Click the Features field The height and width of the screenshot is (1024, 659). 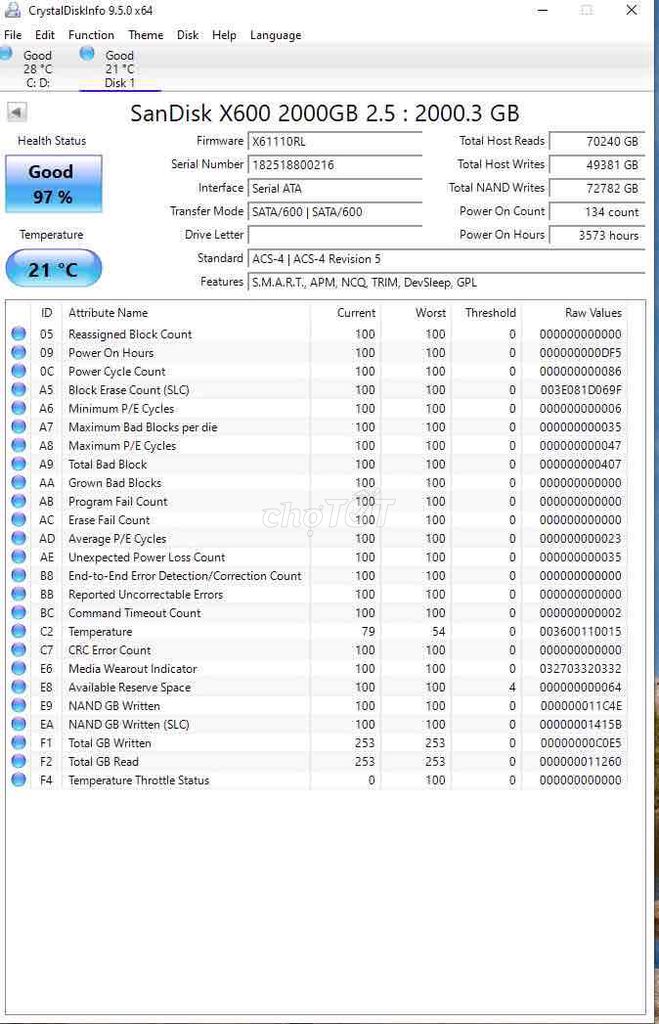[447, 282]
